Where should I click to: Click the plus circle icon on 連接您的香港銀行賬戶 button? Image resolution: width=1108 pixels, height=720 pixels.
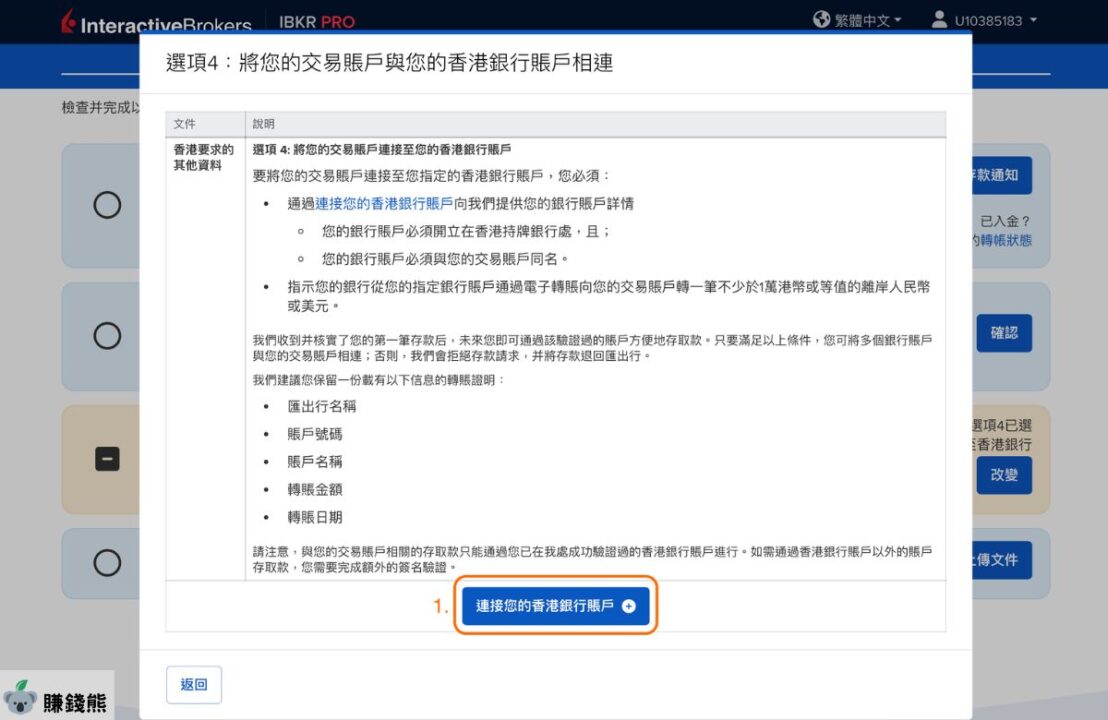[629, 606]
